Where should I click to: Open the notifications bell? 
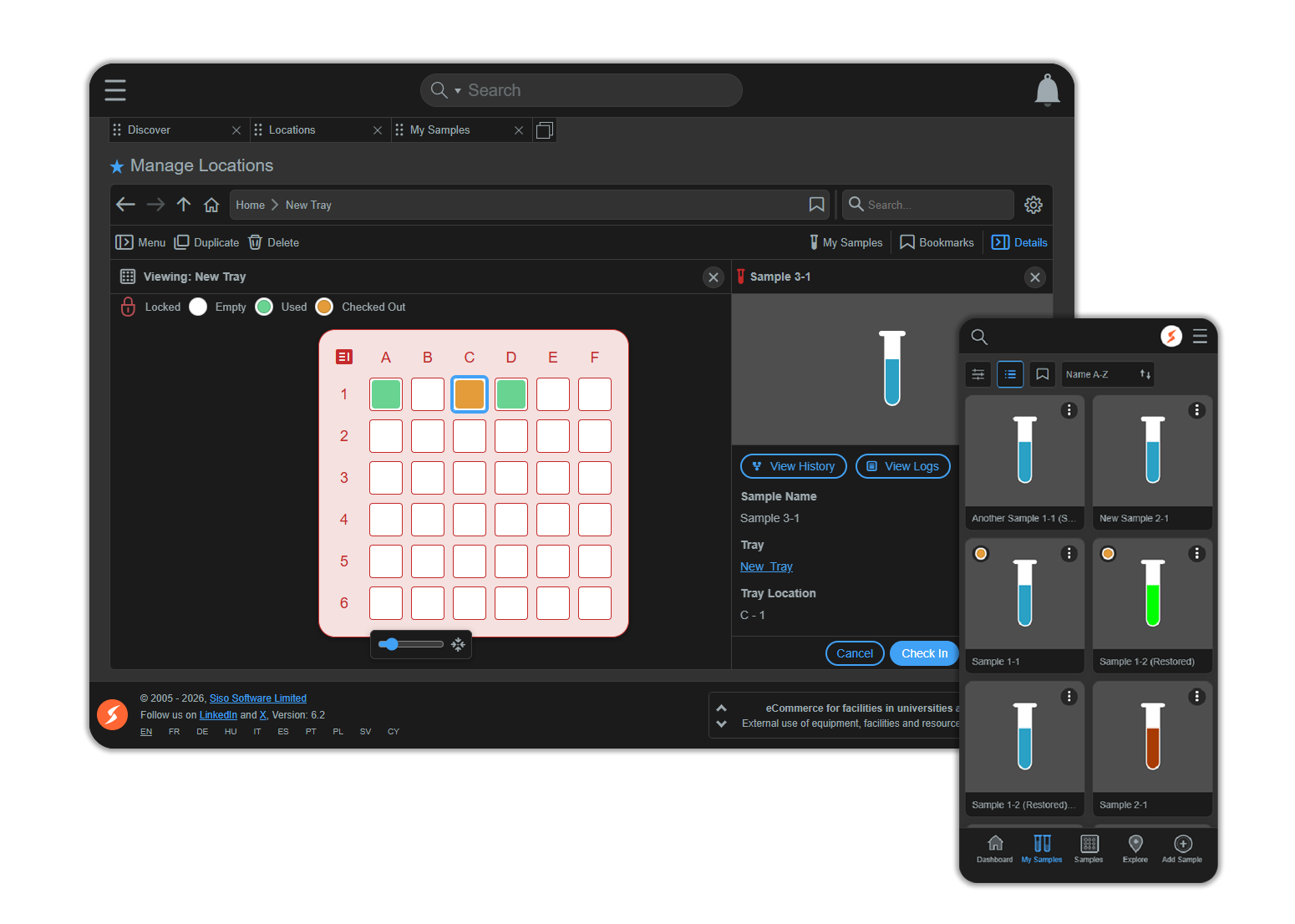[x=1047, y=89]
